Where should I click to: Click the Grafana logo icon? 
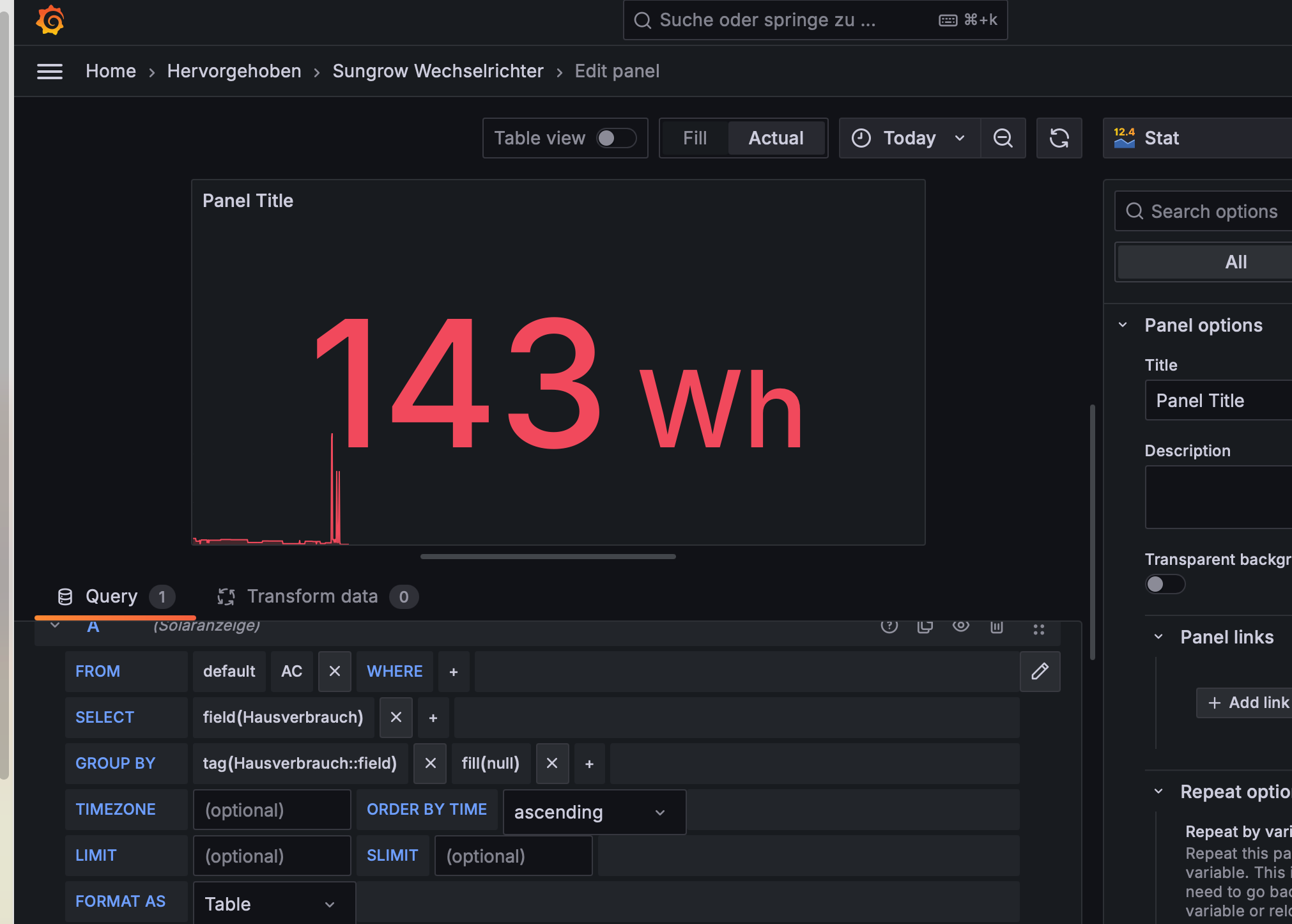click(x=50, y=20)
